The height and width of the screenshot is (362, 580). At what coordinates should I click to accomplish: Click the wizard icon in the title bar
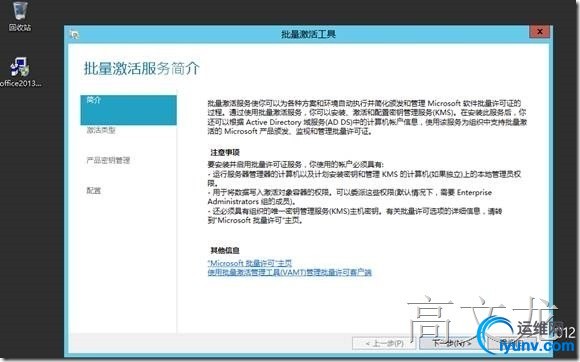pos(74,35)
